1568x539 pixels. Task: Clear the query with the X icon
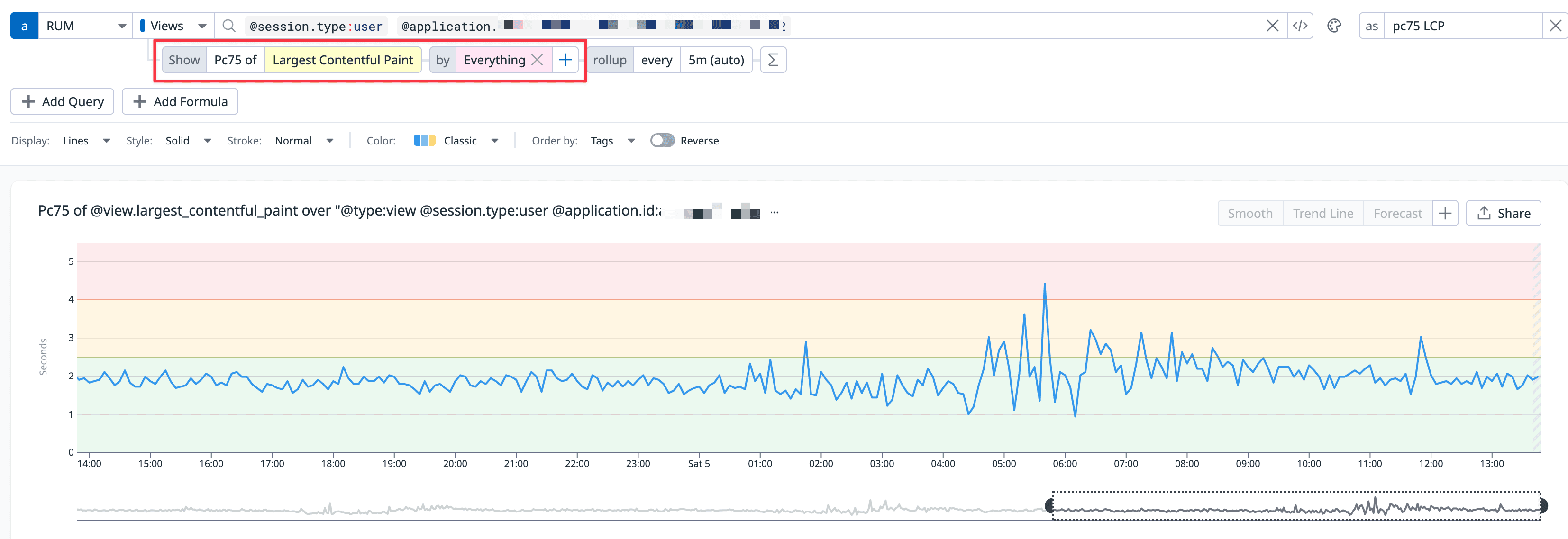1272,26
